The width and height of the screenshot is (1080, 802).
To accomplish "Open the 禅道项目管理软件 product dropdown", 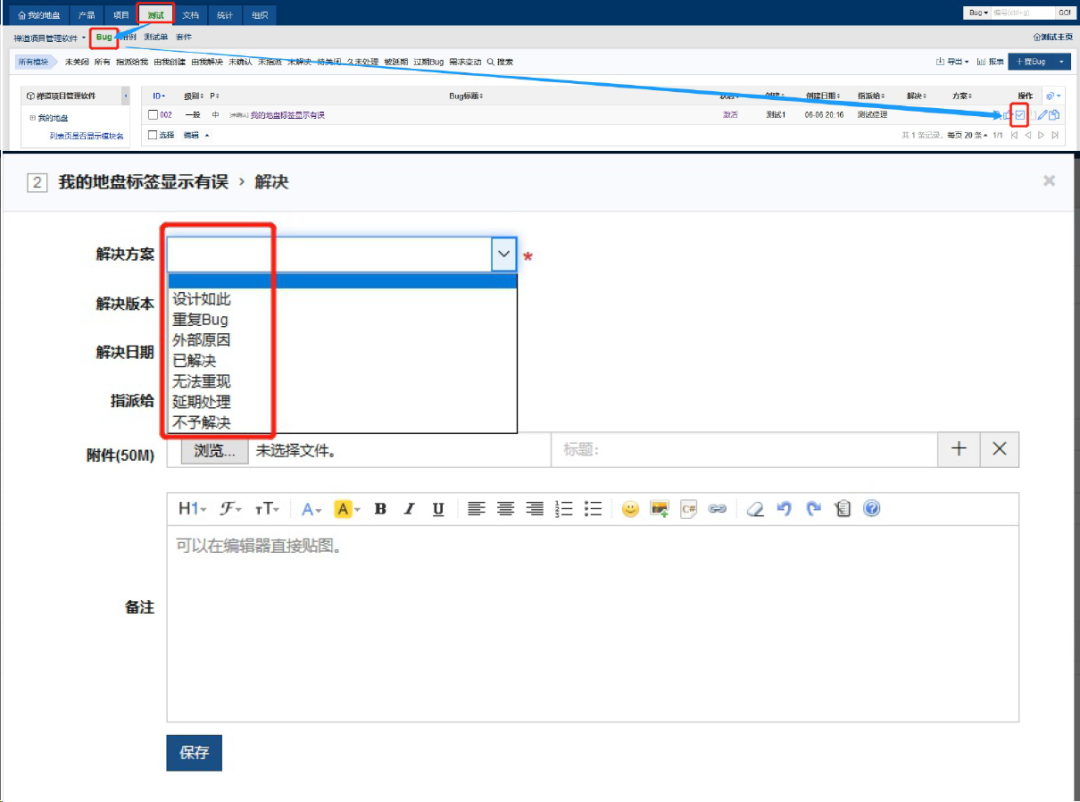I will point(49,38).
